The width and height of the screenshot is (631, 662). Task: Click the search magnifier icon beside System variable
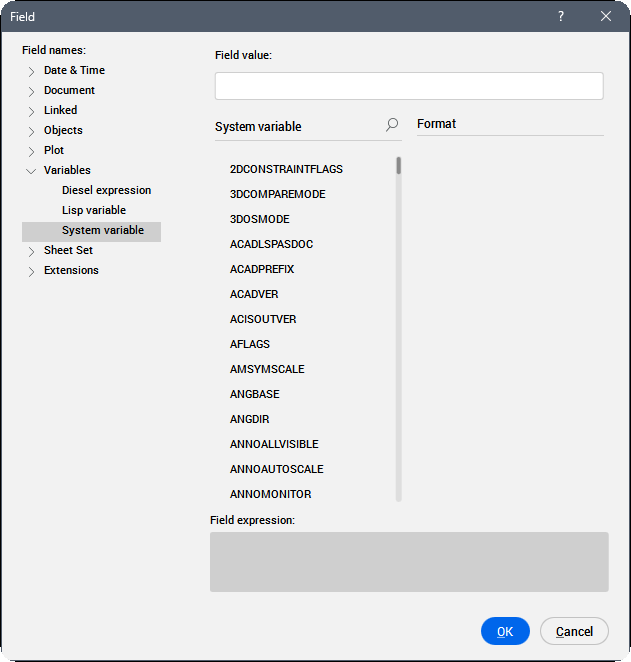pyautogui.click(x=392, y=125)
